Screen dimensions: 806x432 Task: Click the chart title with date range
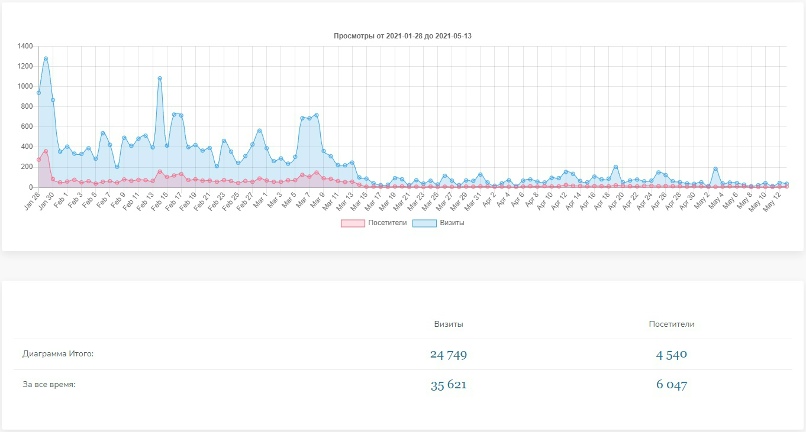[x=402, y=36]
